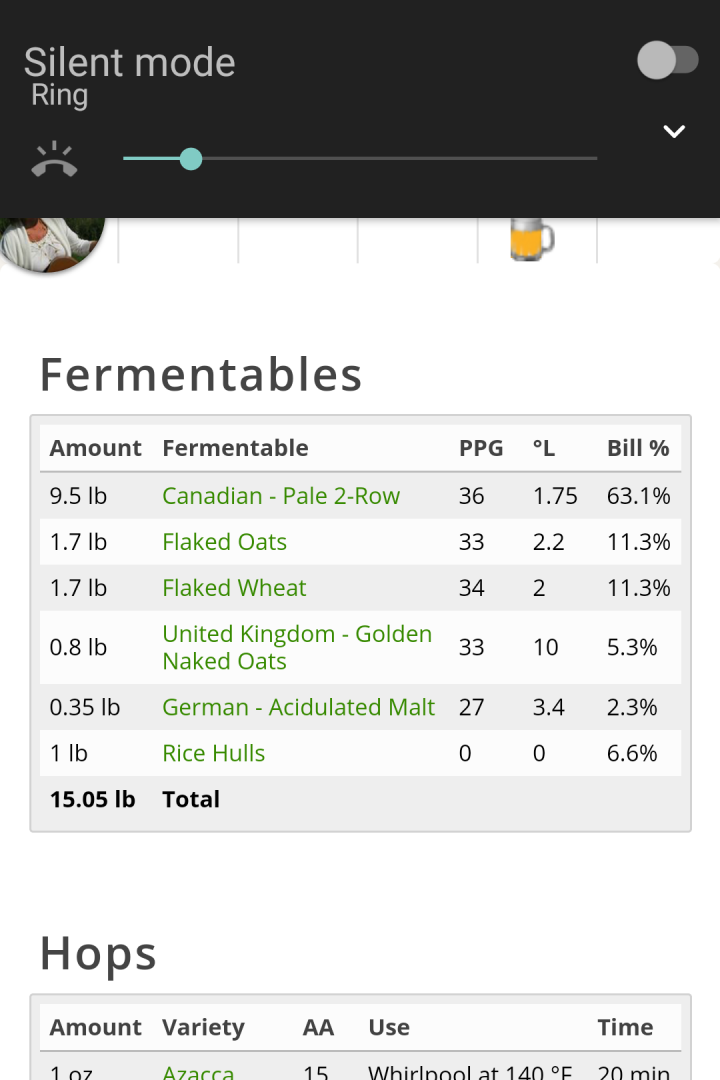Screen dimensions: 720x1080
Task: Open the brewer profile avatar photo
Action: click(52, 243)
